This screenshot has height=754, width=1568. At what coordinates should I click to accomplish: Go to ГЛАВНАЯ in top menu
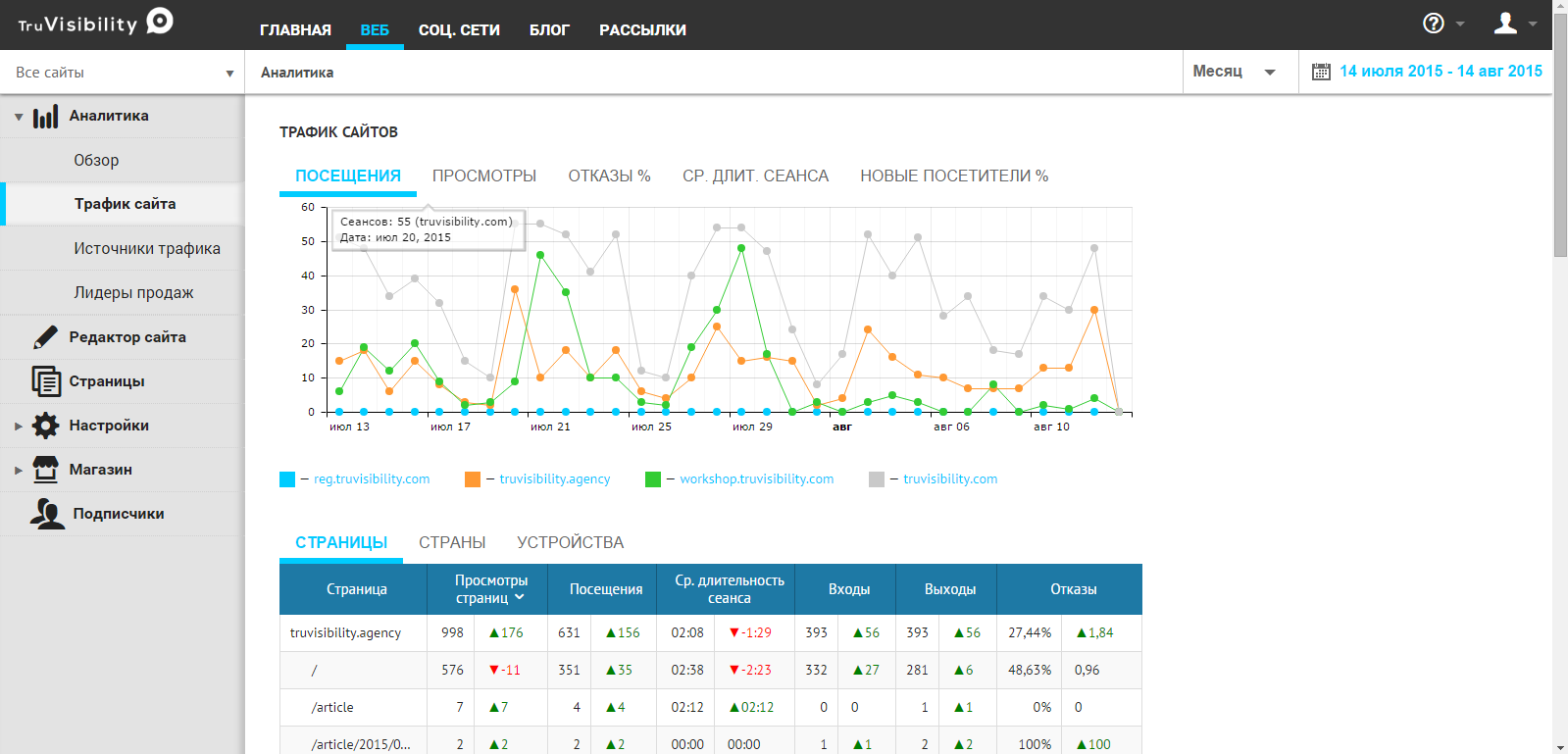tap(295, 30)
